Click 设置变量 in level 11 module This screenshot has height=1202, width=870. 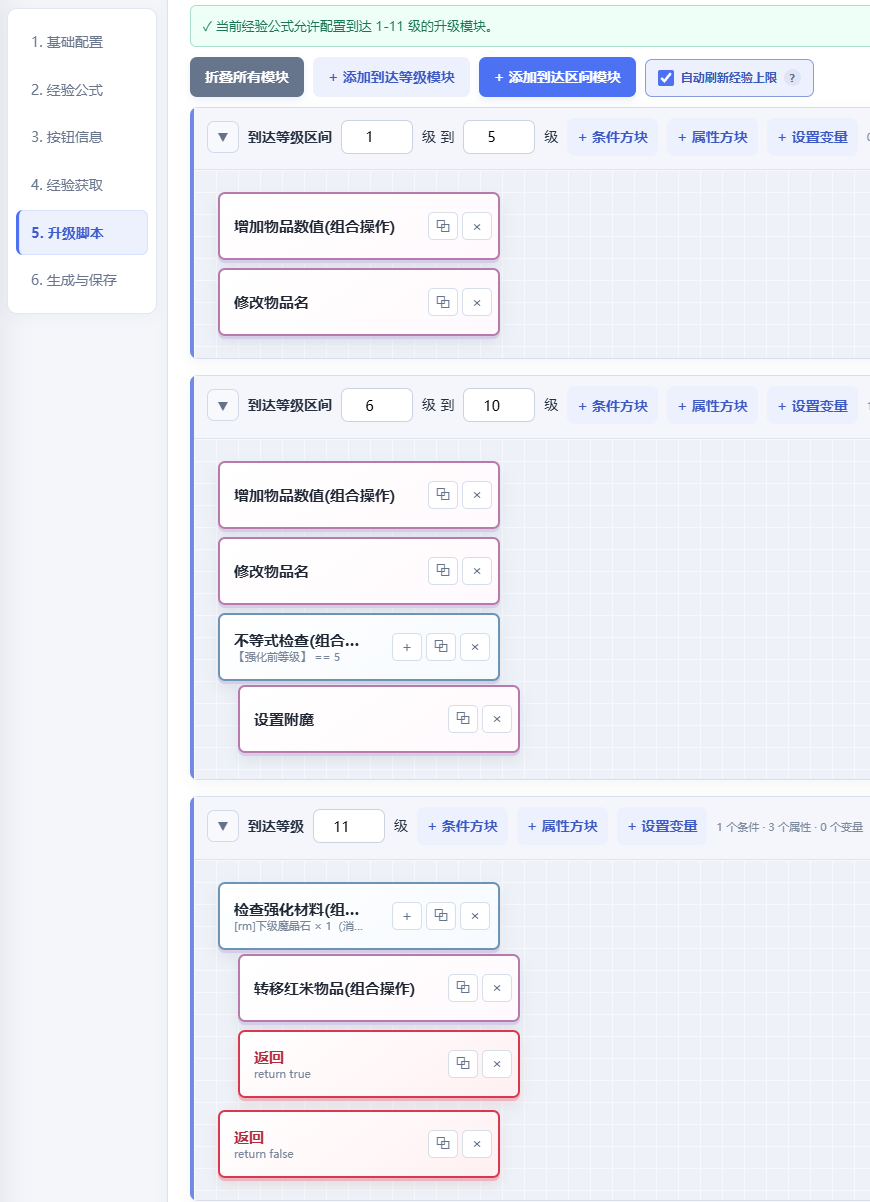(x=663, y=826)
